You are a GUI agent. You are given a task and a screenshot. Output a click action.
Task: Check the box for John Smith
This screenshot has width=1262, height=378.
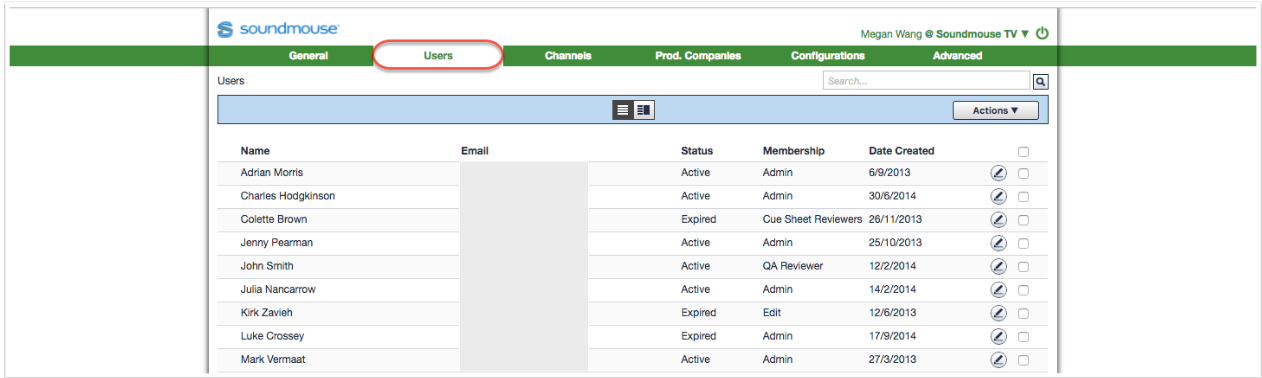pos(1023,266)
